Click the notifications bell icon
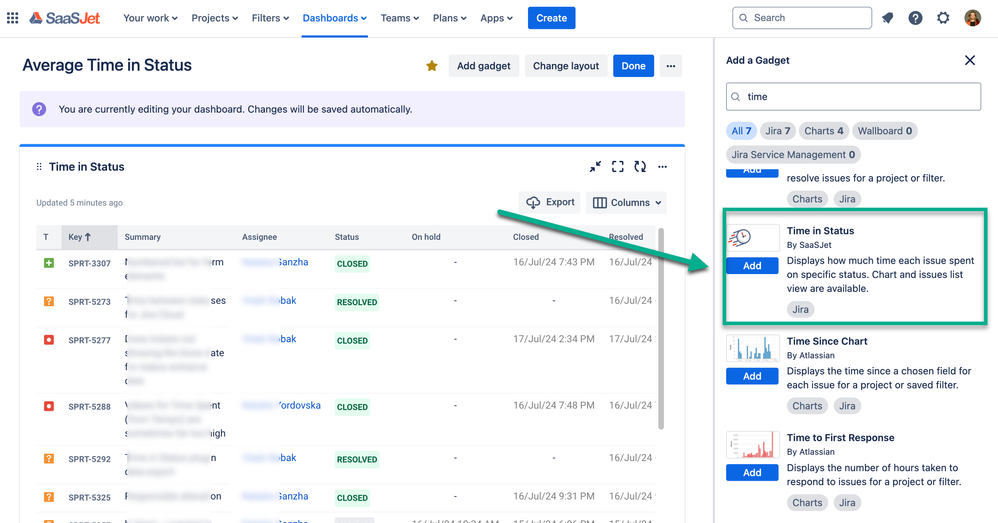 point(887,18)
